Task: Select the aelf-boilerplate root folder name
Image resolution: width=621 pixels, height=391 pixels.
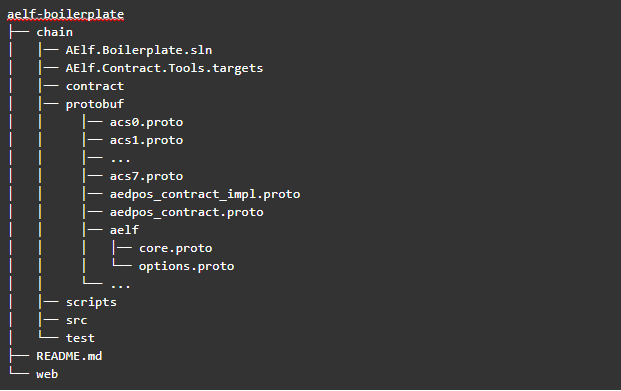Action: [66, 14]
